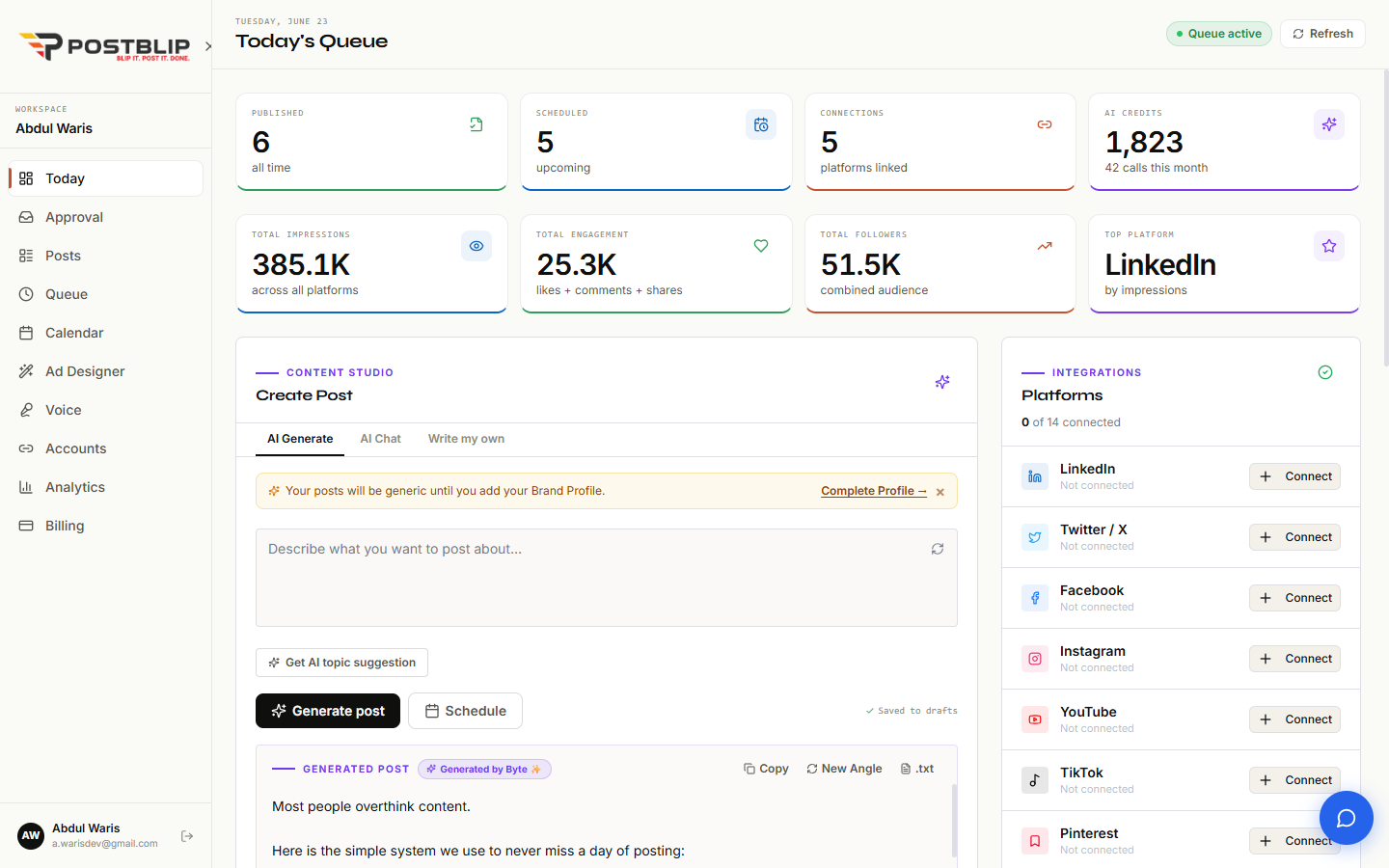Image resolution: width=1389 pixels, height=868 pixels.
Task: Open Ad Designer from the sidebar
Action: click(106, 371)
